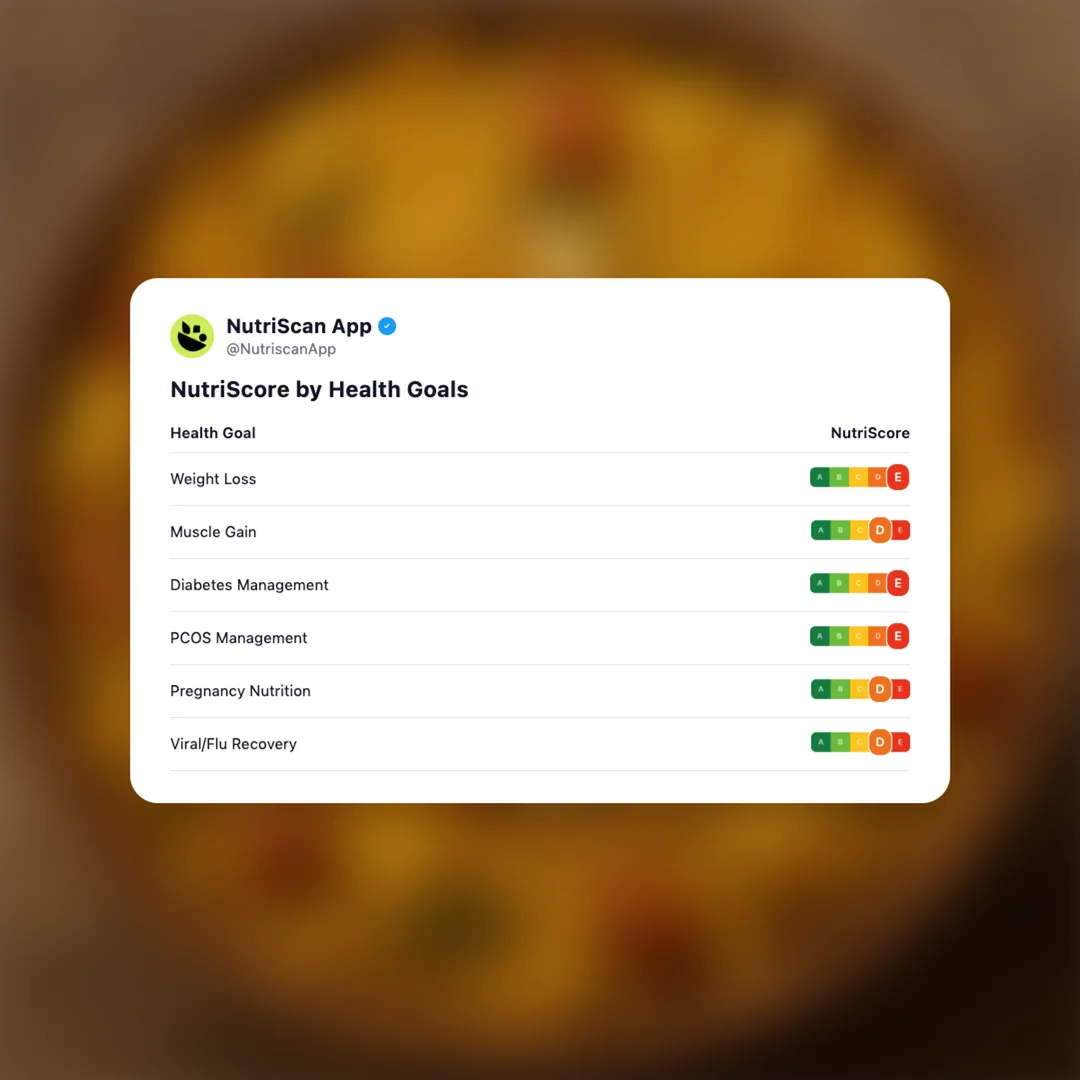The width and height of the screenshot is (1080, 1080).
Task: Click the highlighted E grade for Weight Loss
Action: click(x=898, y=478)
